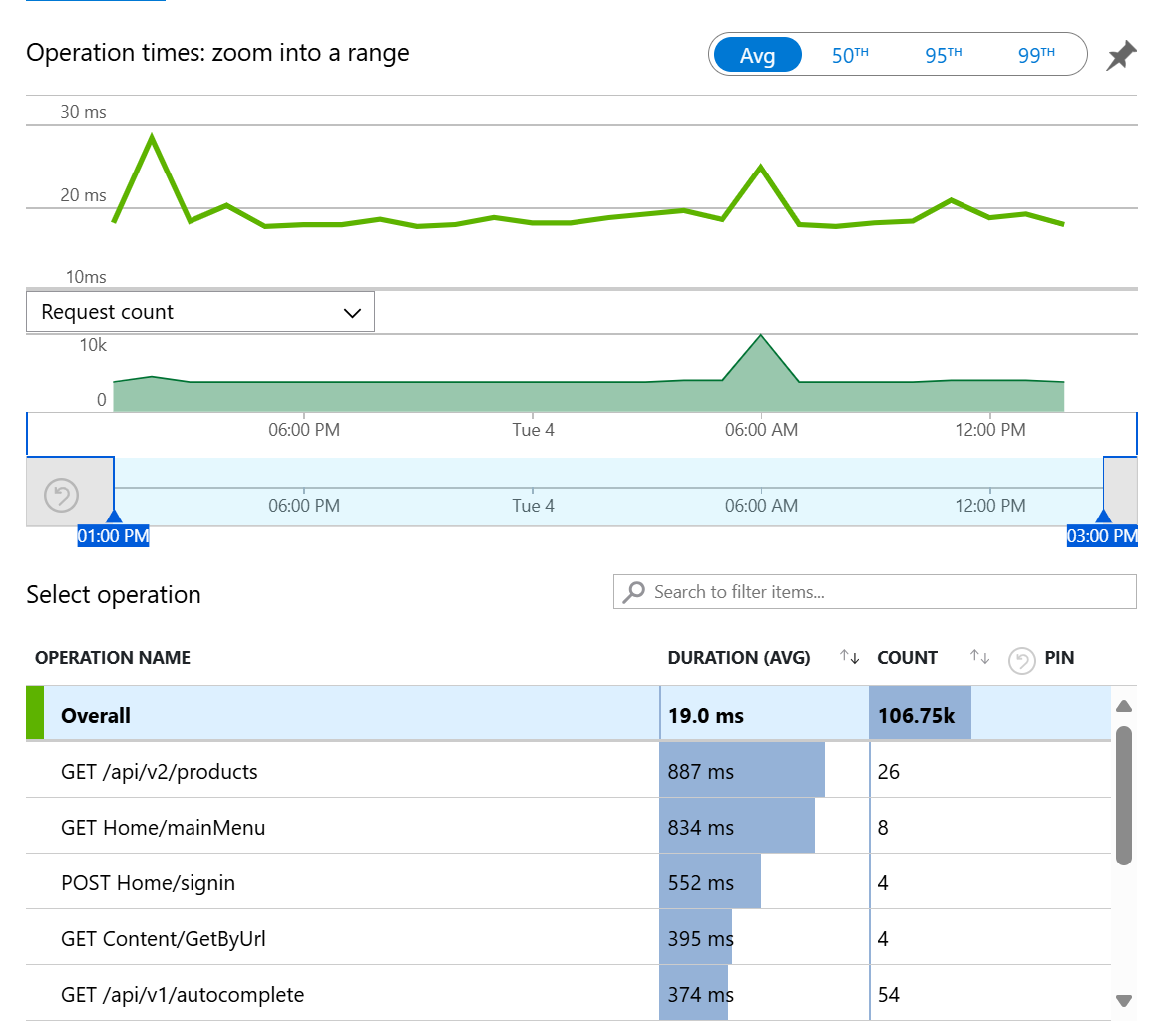Select the underlined tab above the chart title
This screenshot has height=1036, width=1157.
coord(96,3)
